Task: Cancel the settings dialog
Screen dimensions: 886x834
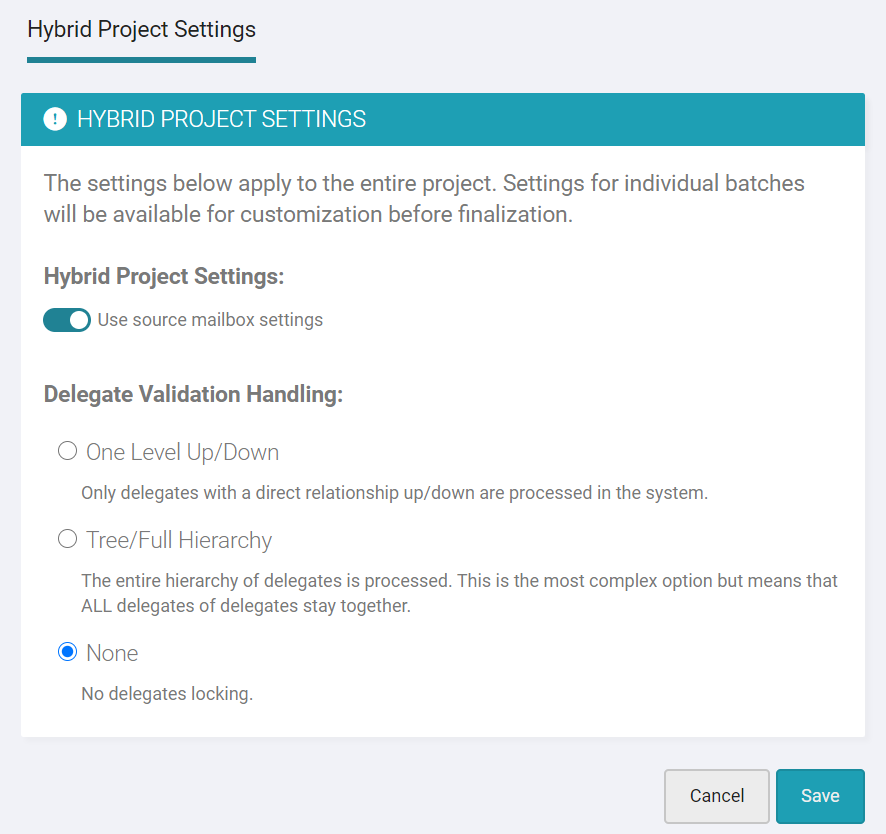Action: click(x=716, y=796)
